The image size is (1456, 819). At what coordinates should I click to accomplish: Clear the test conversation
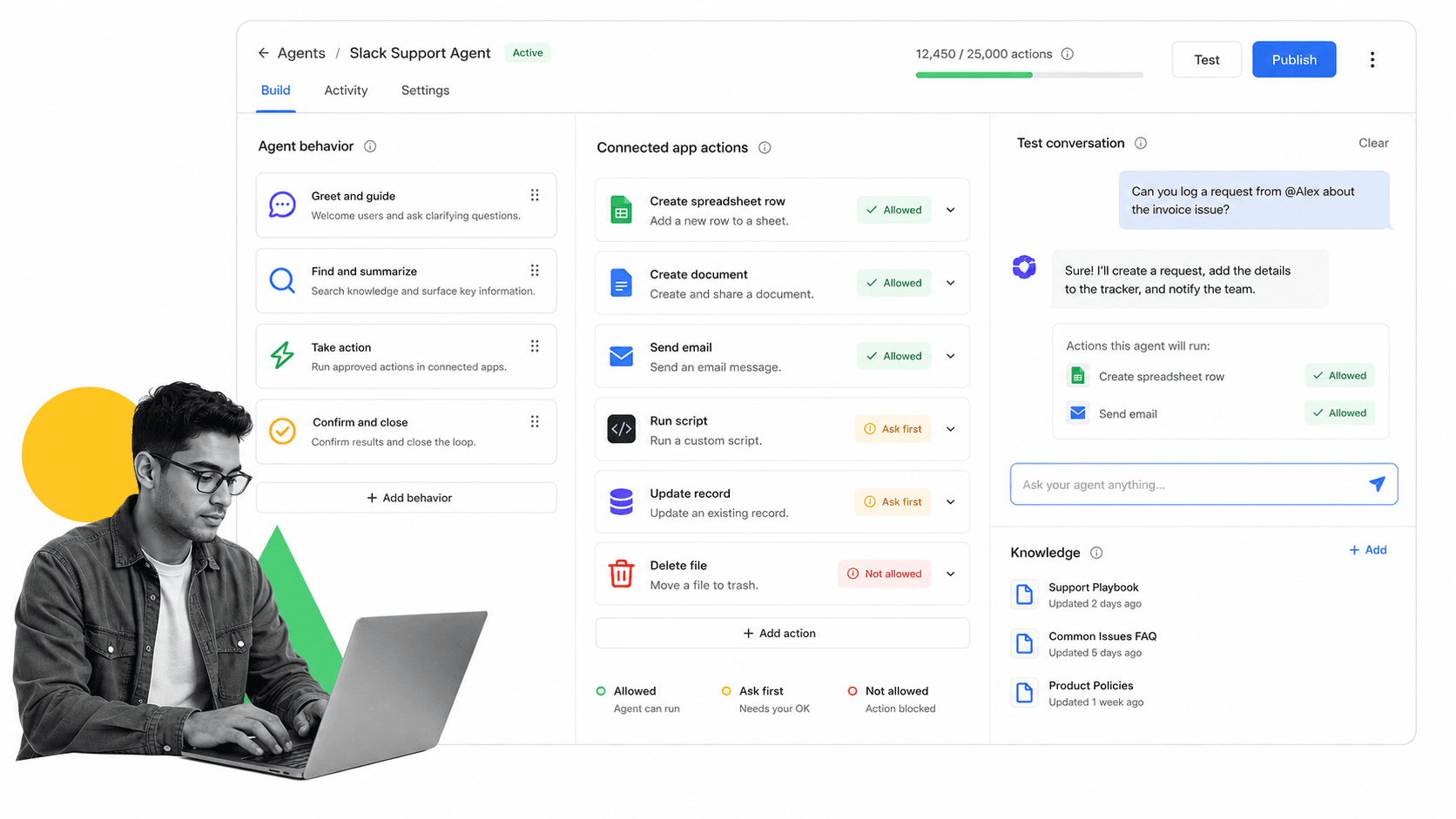coord(1373,143)
